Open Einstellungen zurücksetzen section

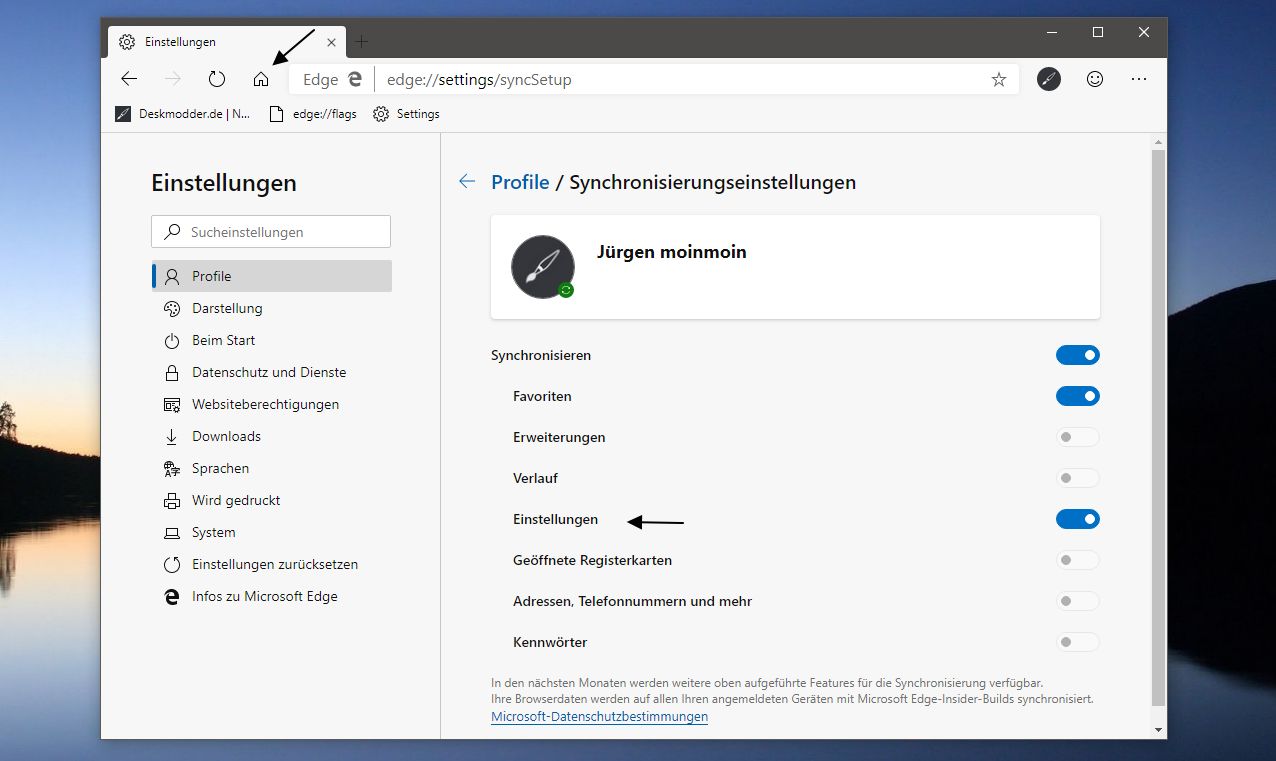click(x=271, y=564)
